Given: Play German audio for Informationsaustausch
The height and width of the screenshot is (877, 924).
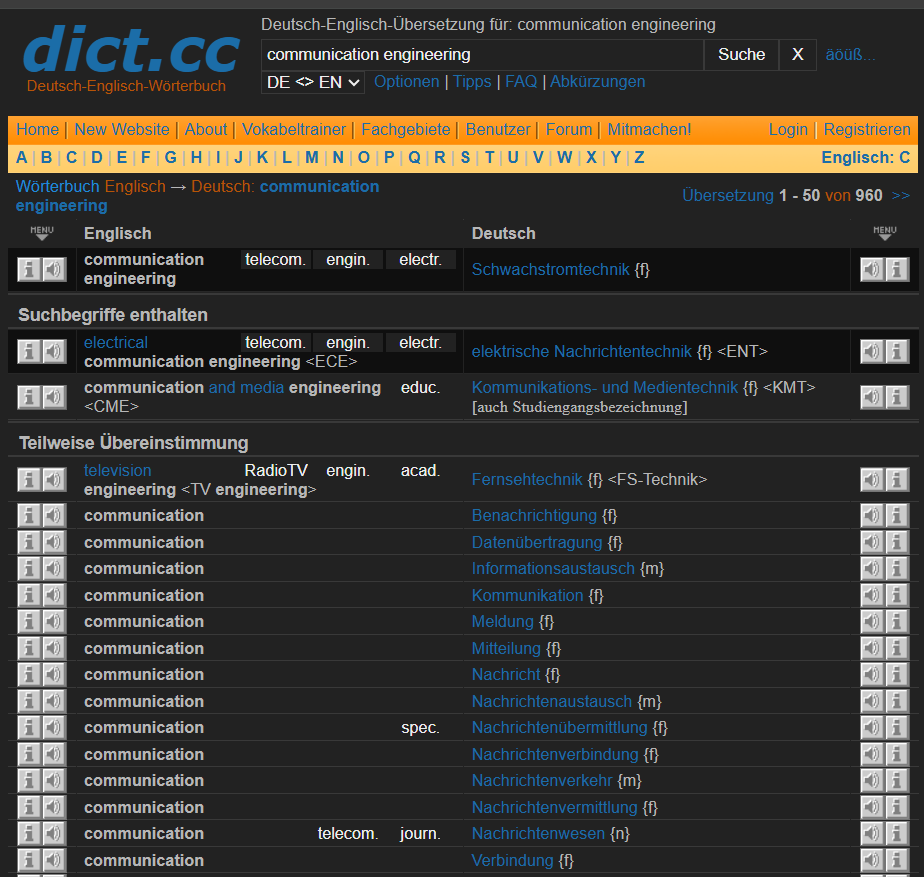Looking at the screenshot, I should [x=872, y=568].
